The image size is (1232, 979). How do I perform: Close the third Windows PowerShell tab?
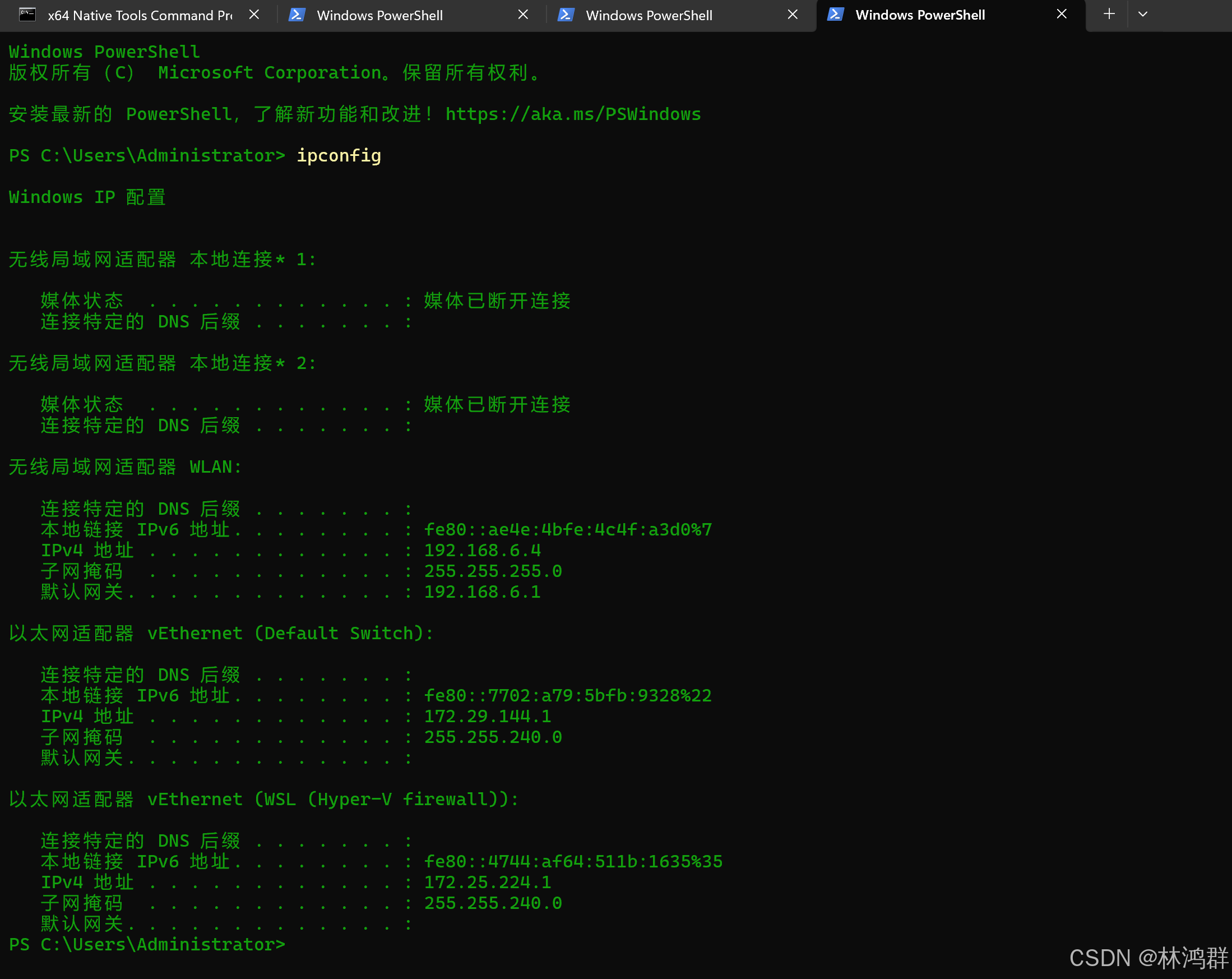click(793, 15)
